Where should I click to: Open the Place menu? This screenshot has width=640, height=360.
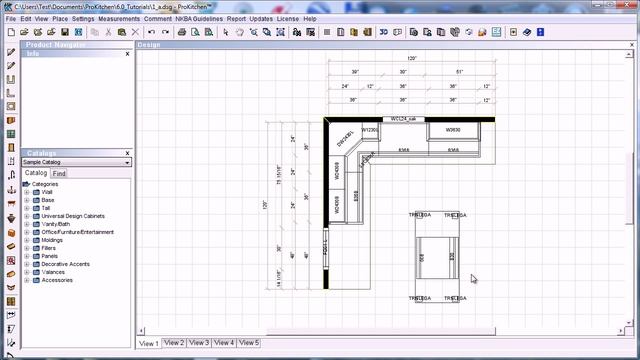pos(60,19)
